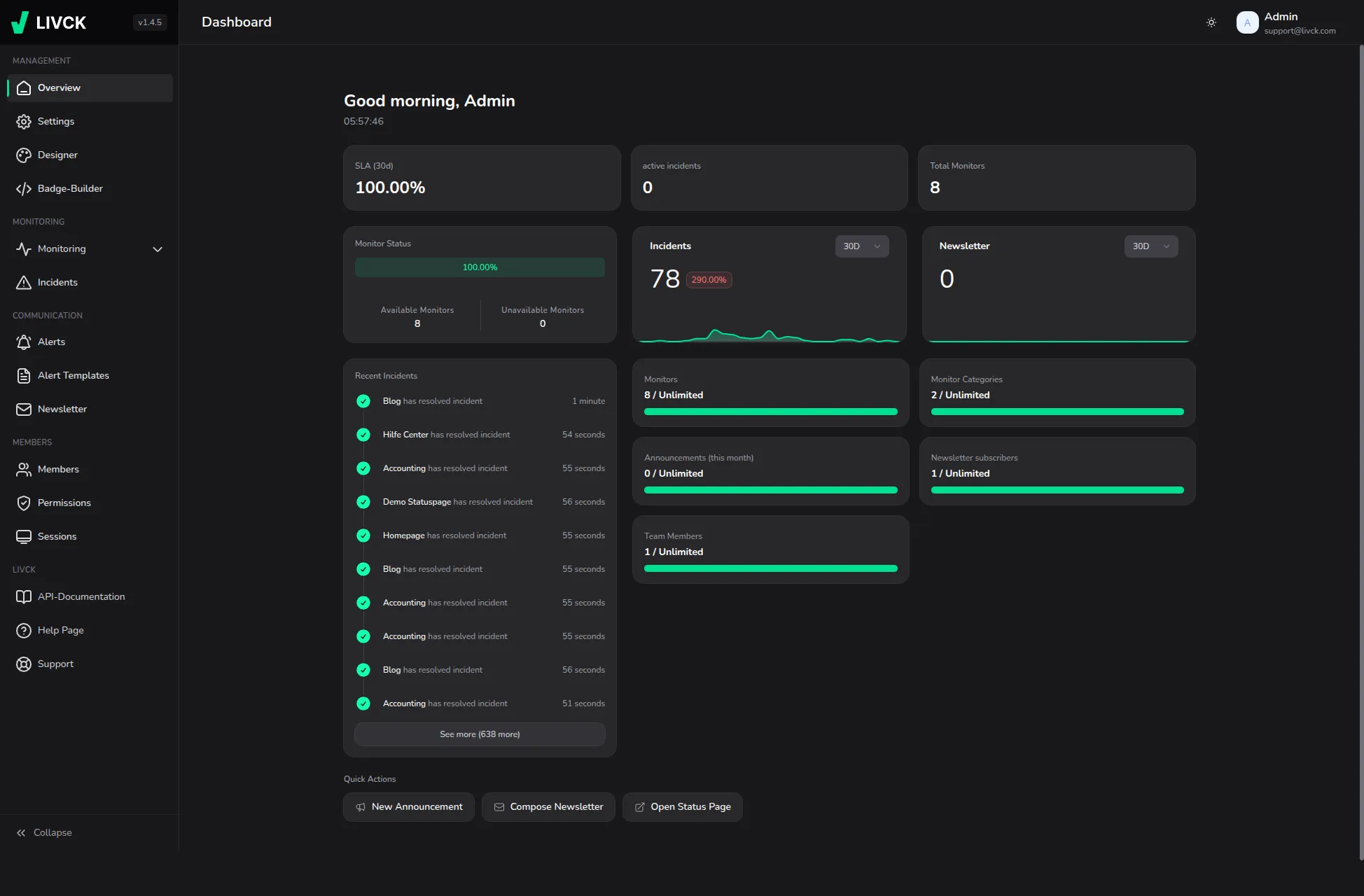Open the Support lifebuoy icon
Screen dimensions: 1364x896
pos(24,664)
